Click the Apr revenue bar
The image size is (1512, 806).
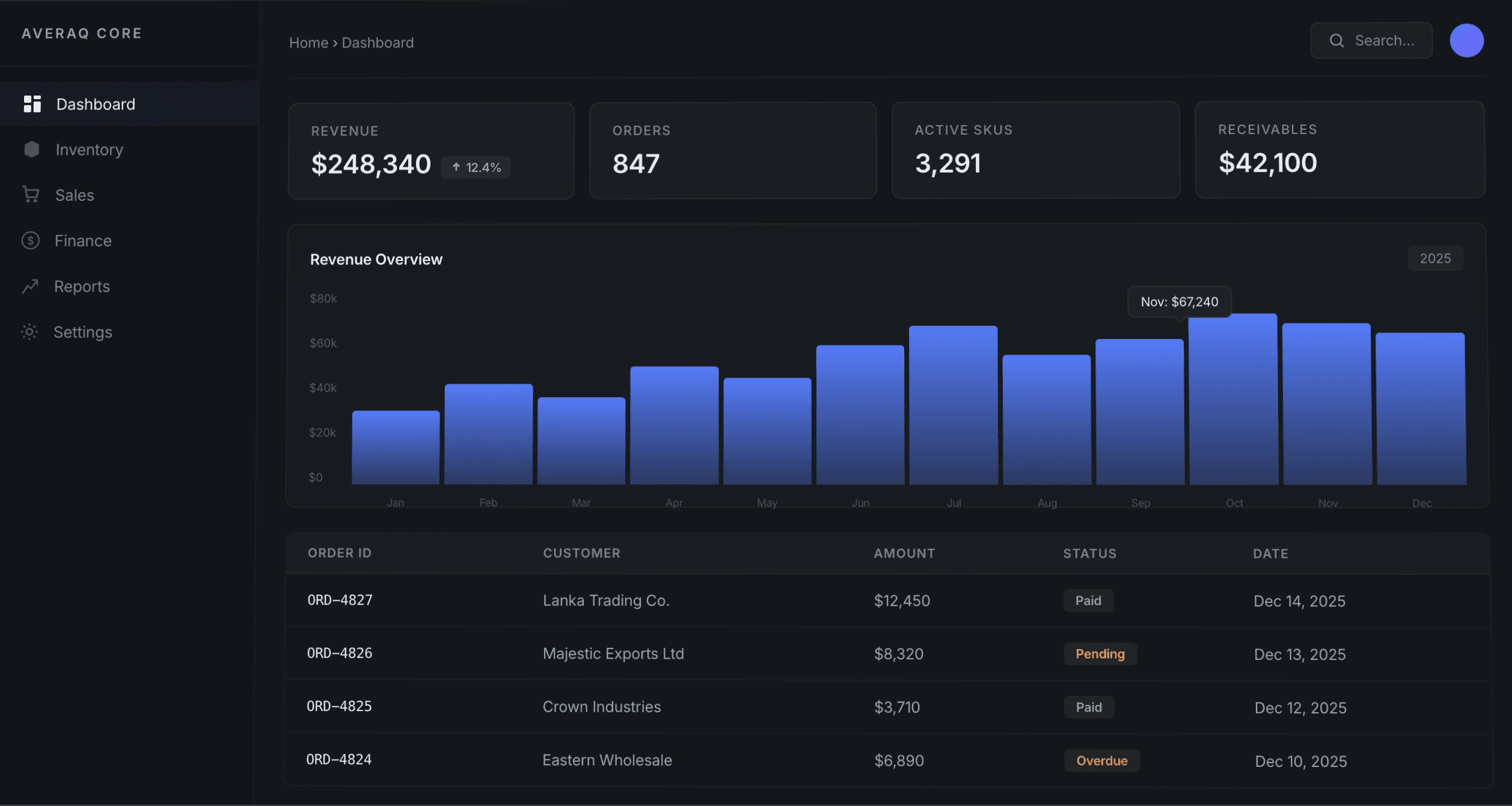click(x=675, y=425)
